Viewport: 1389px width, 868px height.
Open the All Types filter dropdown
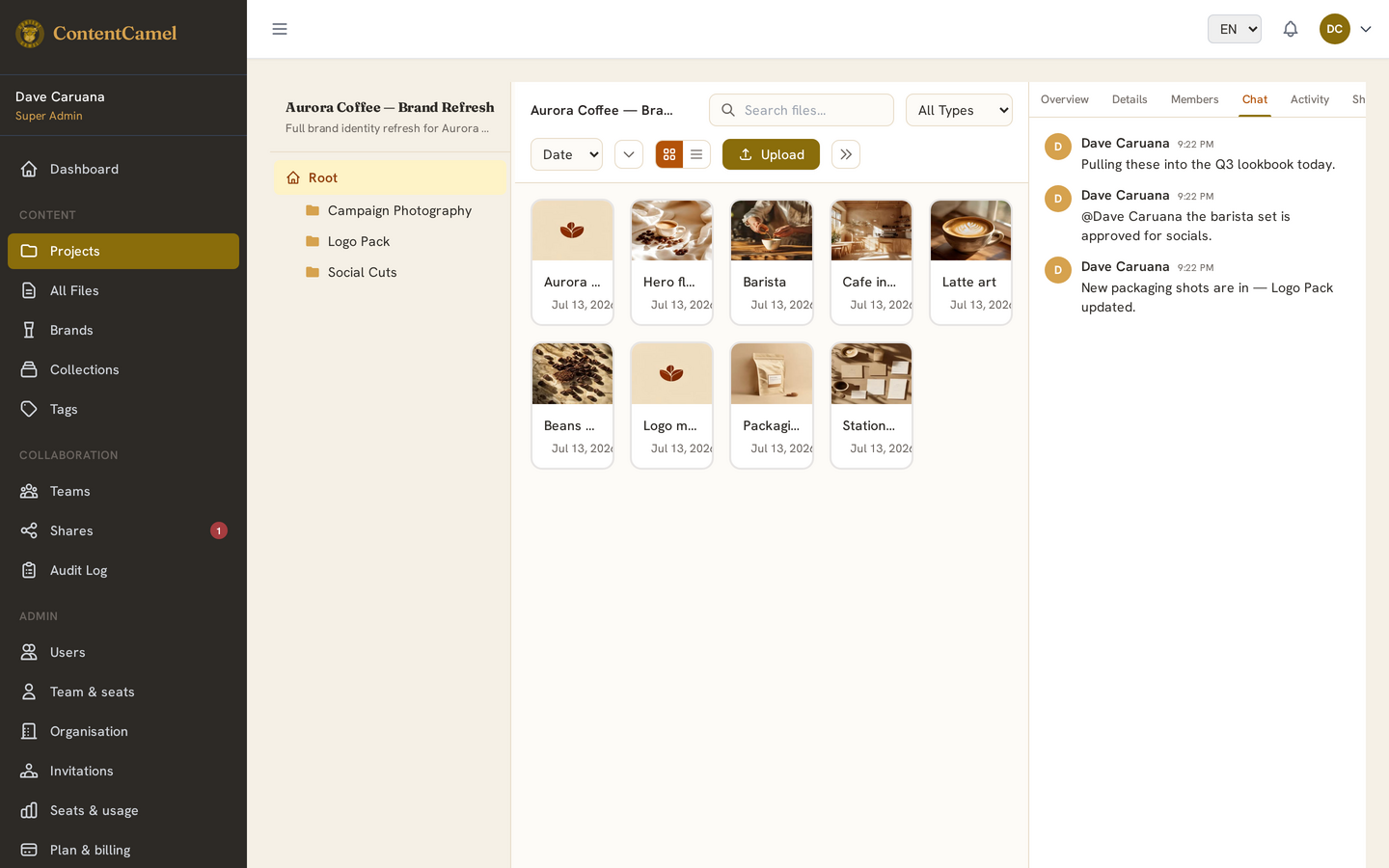click(x=959, y=110)
